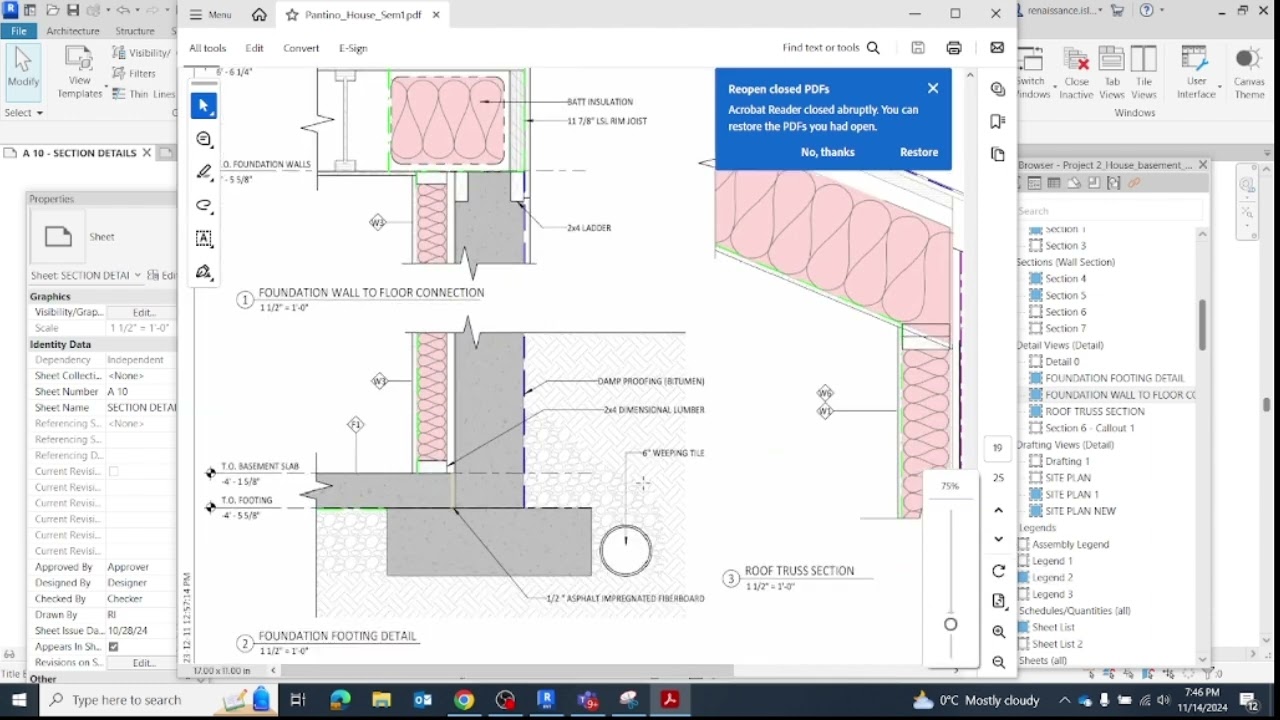Open FOUNDATION FOOTING DETAIL in Project Browser
Screen dimensions: 1280x720
(1114, 378)
